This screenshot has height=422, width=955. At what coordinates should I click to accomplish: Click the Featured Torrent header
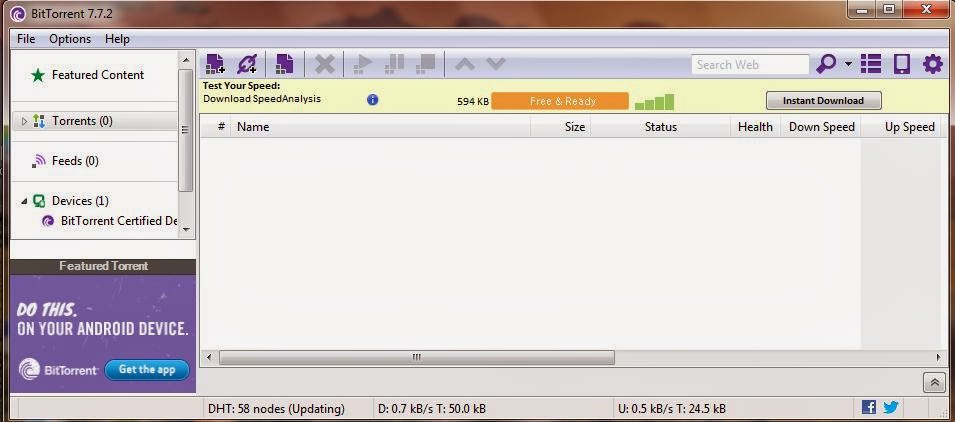pyautogui.click(x=103, y=266)
